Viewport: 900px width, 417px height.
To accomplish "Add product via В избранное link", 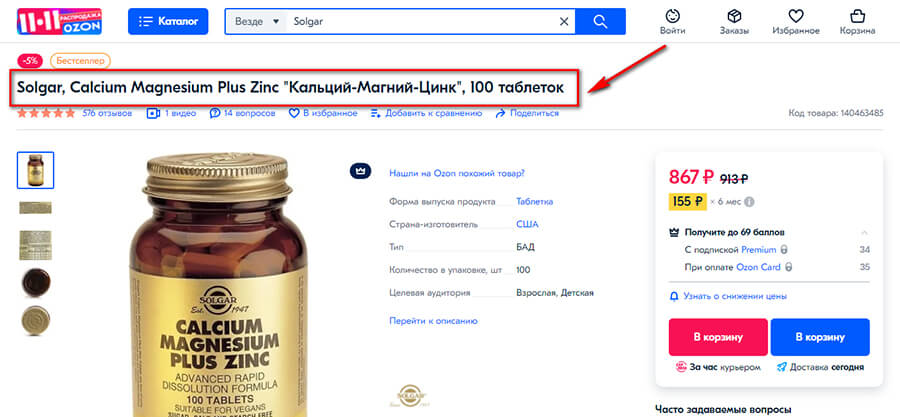I will point(323,113).
